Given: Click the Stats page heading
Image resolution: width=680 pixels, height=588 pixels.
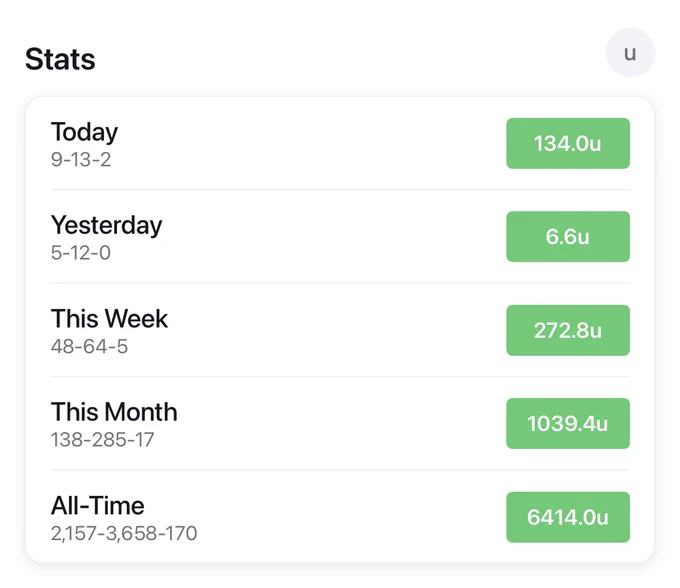Looking at the screenshot, I should tap(60, 59).
